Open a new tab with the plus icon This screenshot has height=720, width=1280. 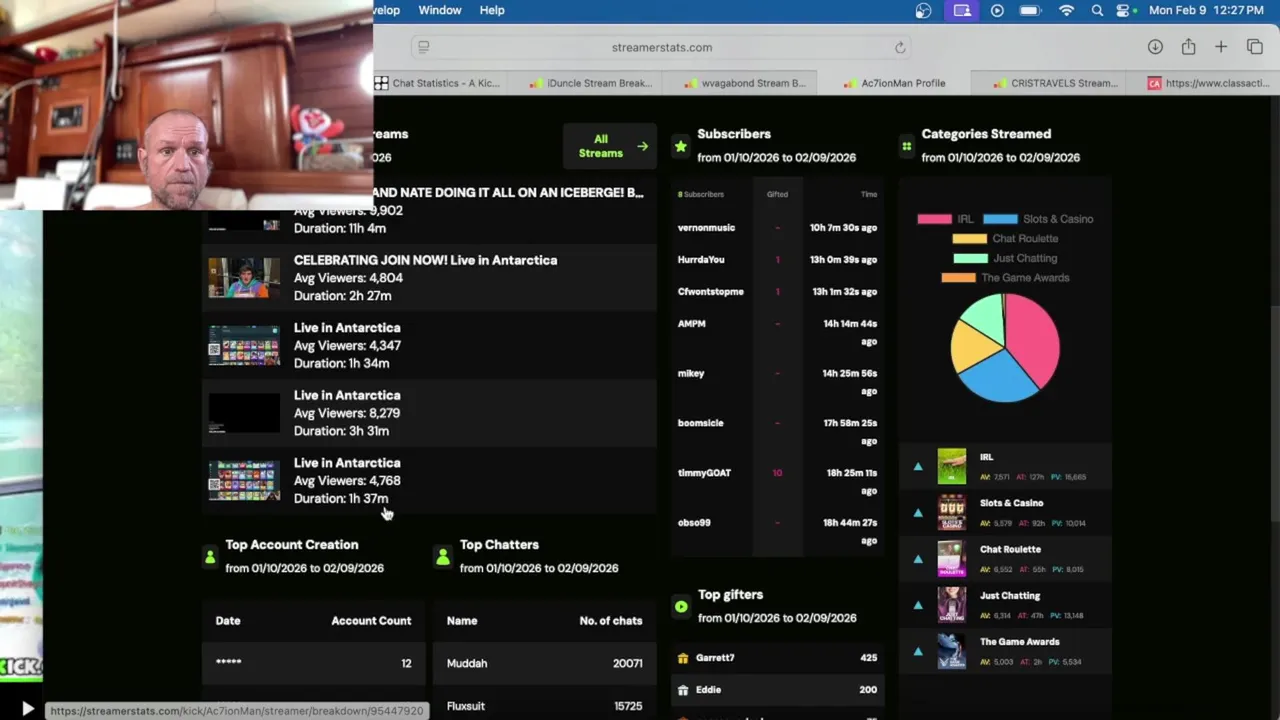click(x=1221, y=47)
